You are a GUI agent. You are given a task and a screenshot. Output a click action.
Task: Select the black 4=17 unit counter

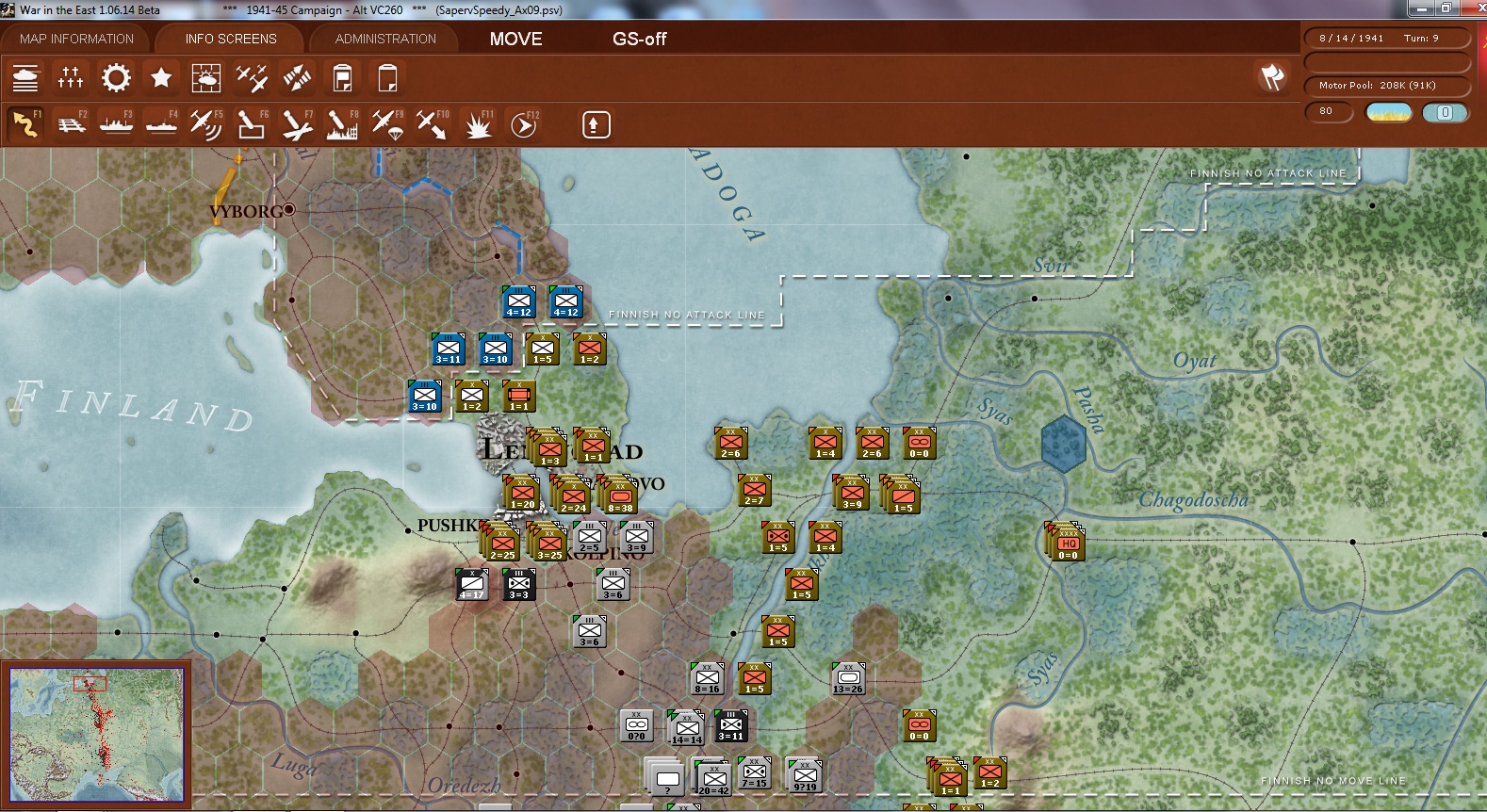(x=472, y=585)
